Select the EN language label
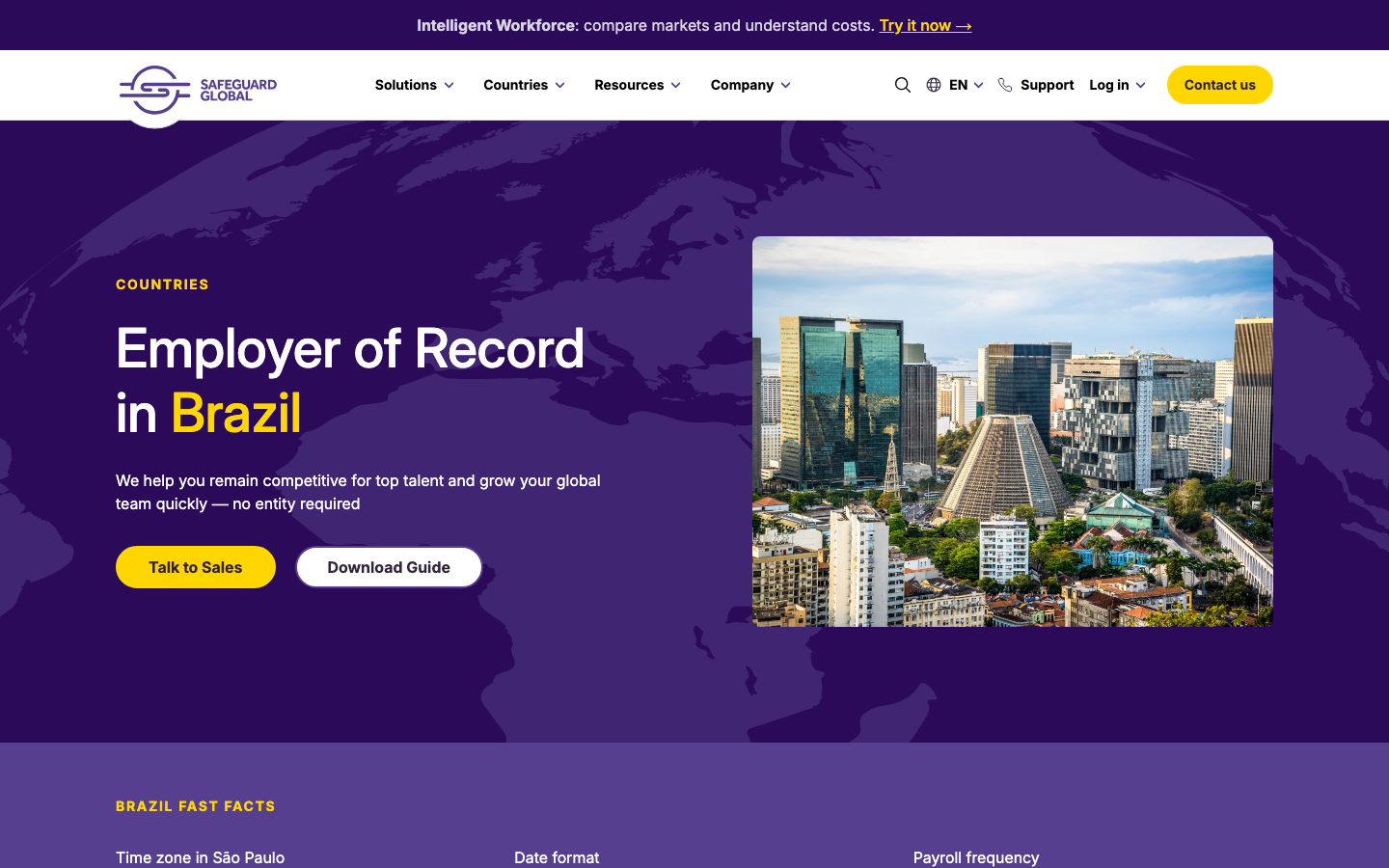 (x=958, y=85)
